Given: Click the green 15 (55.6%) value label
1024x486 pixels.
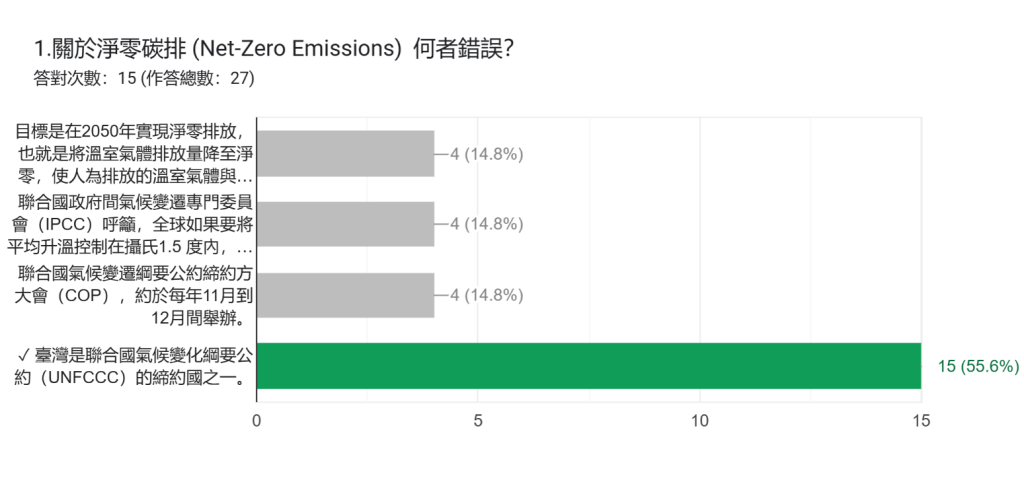Looking at the screenshot, I should pos(978,366).
